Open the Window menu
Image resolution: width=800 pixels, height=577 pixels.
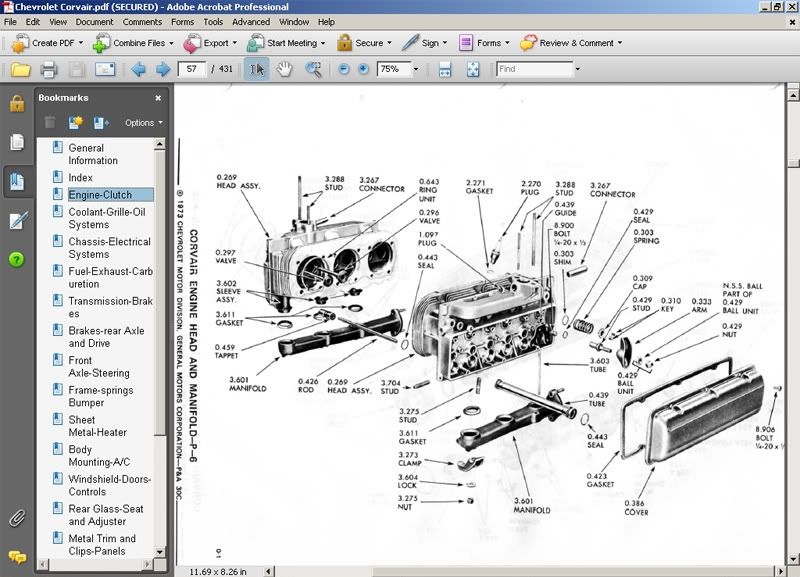click(x=293, y=22)
